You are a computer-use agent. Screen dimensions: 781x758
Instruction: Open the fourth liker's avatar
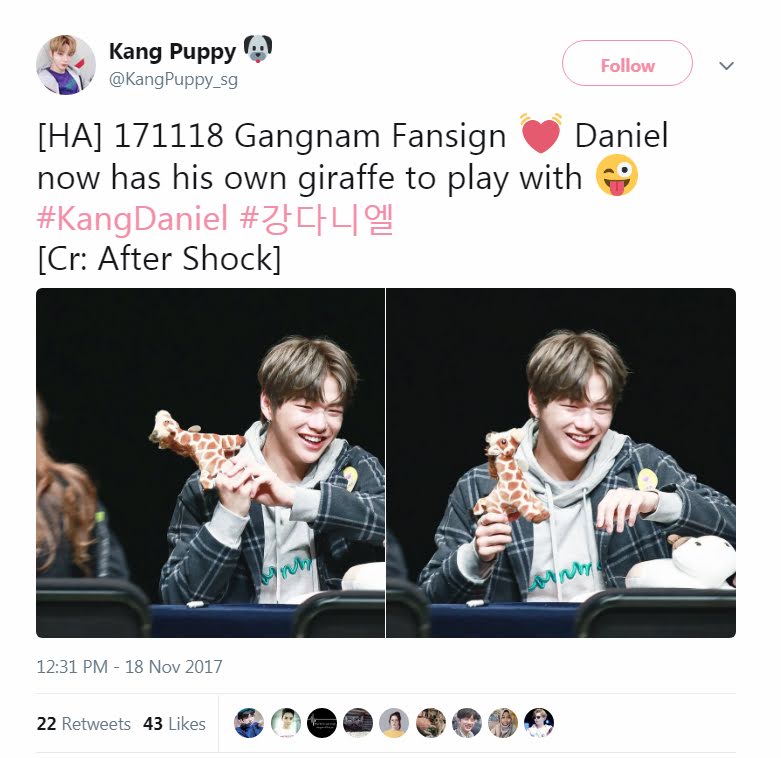click(358, 723)
